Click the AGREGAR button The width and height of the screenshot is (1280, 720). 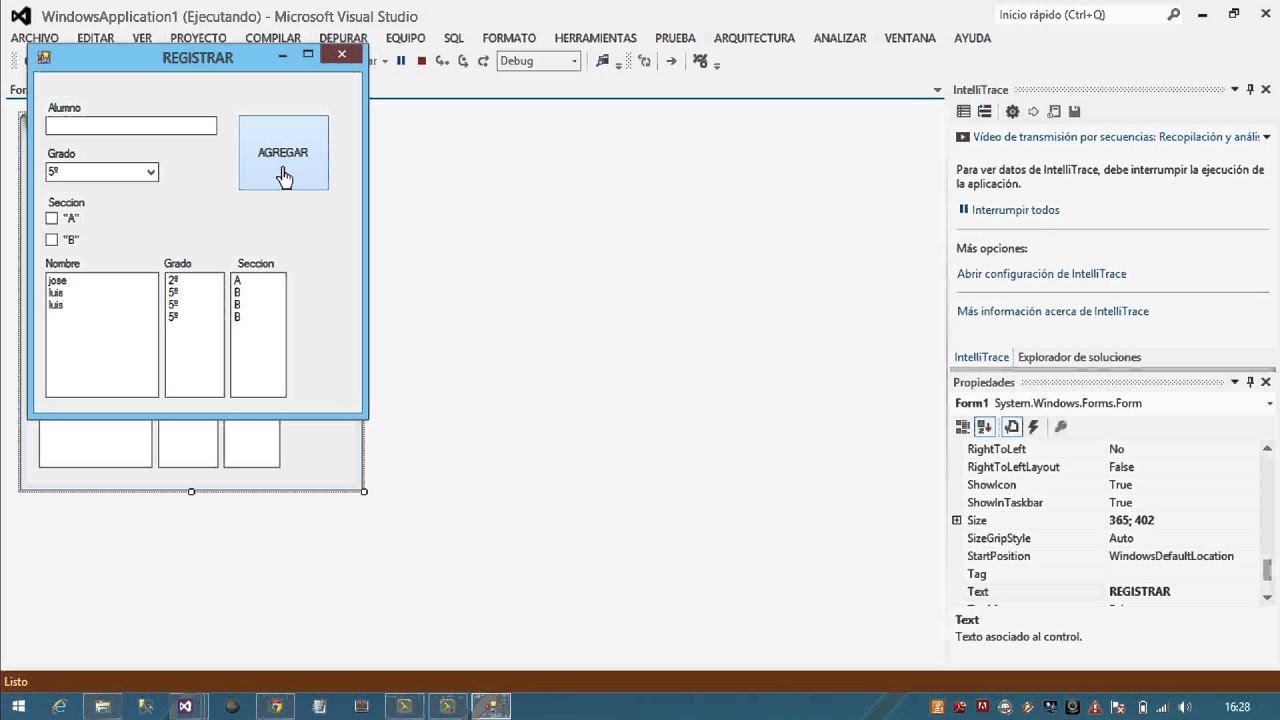[283, 153]
